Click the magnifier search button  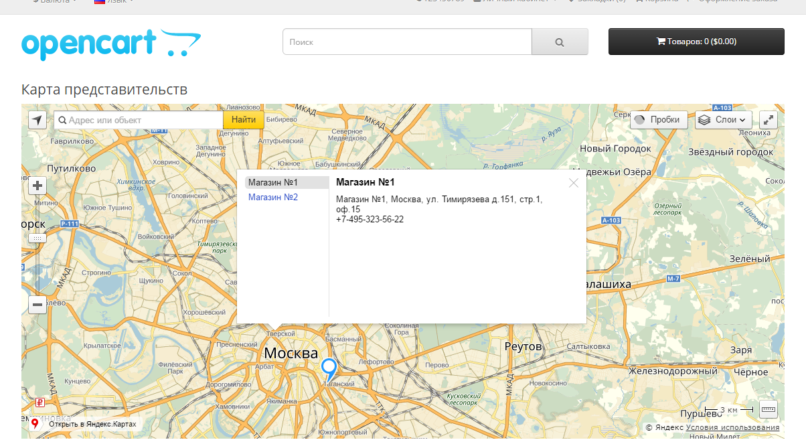(559, 42)
